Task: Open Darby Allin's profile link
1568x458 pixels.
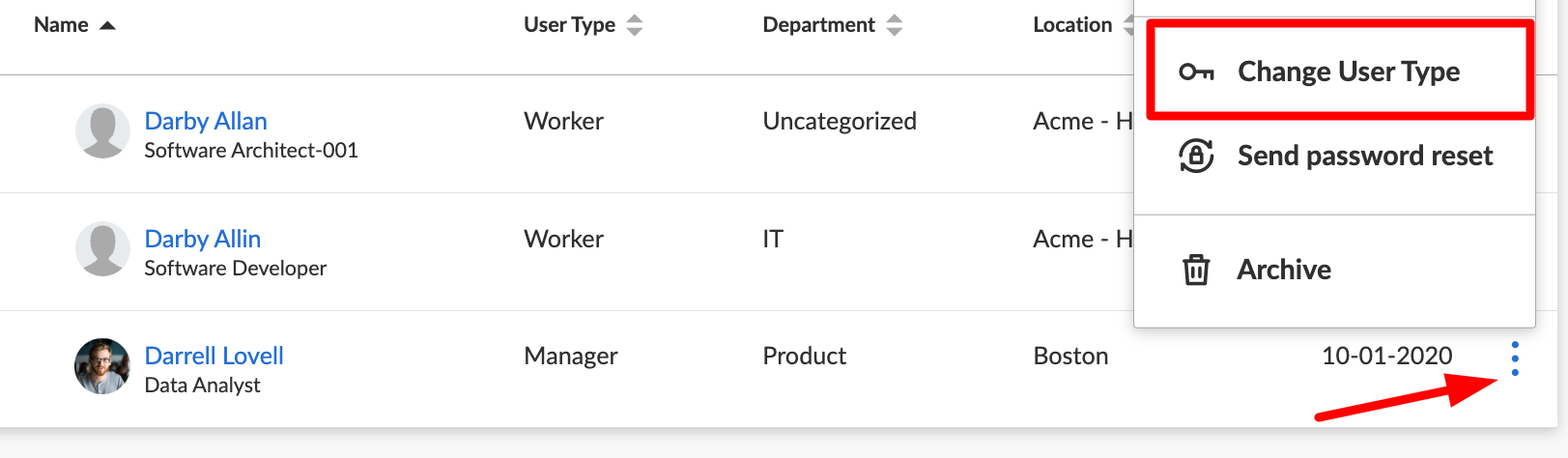Action: pyautogui.click(x=203, y=239)
